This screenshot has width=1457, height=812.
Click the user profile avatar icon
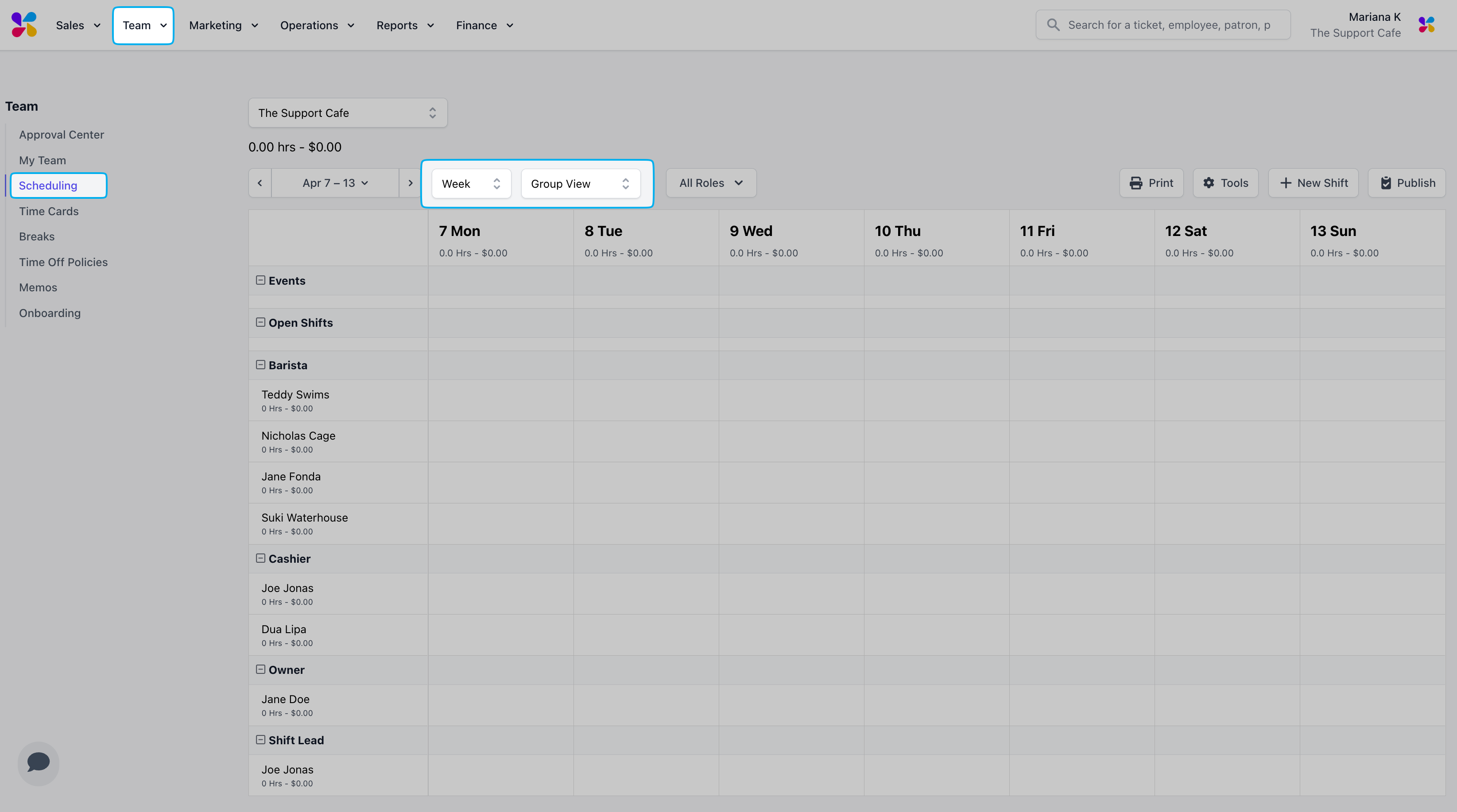click(1426, 25)
